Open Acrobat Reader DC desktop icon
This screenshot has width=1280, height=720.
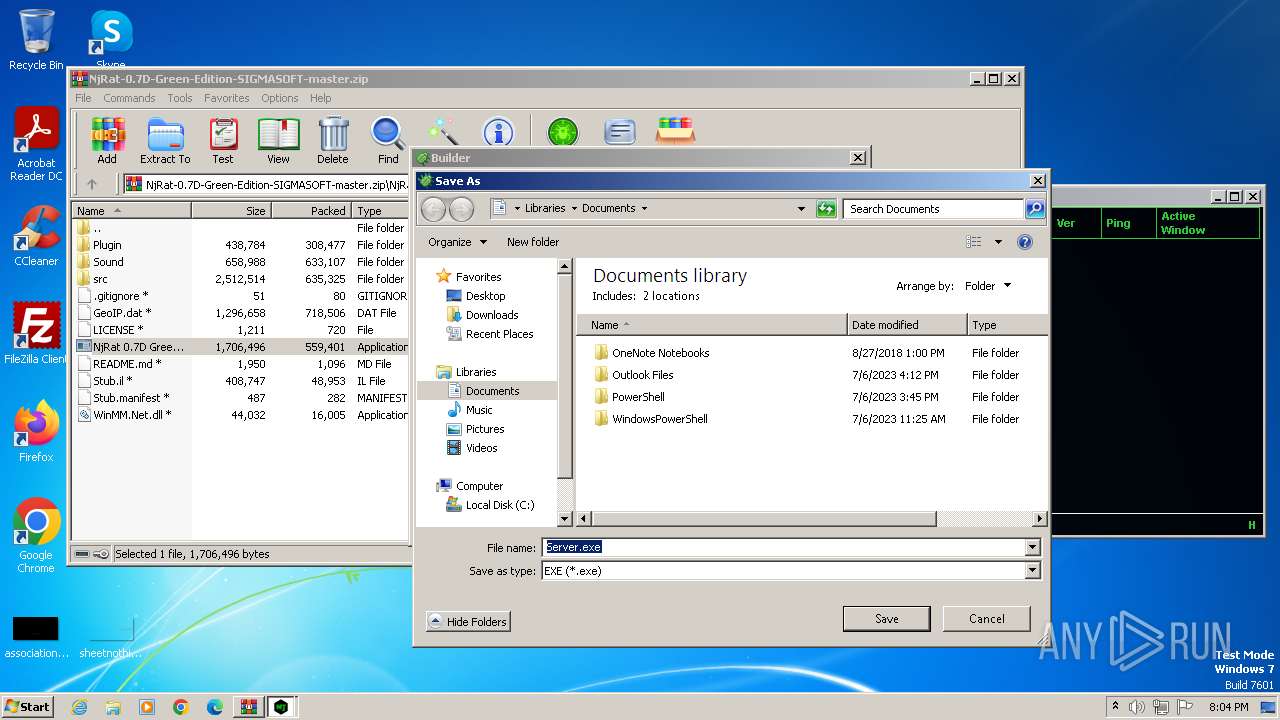(x=36, y=145)
